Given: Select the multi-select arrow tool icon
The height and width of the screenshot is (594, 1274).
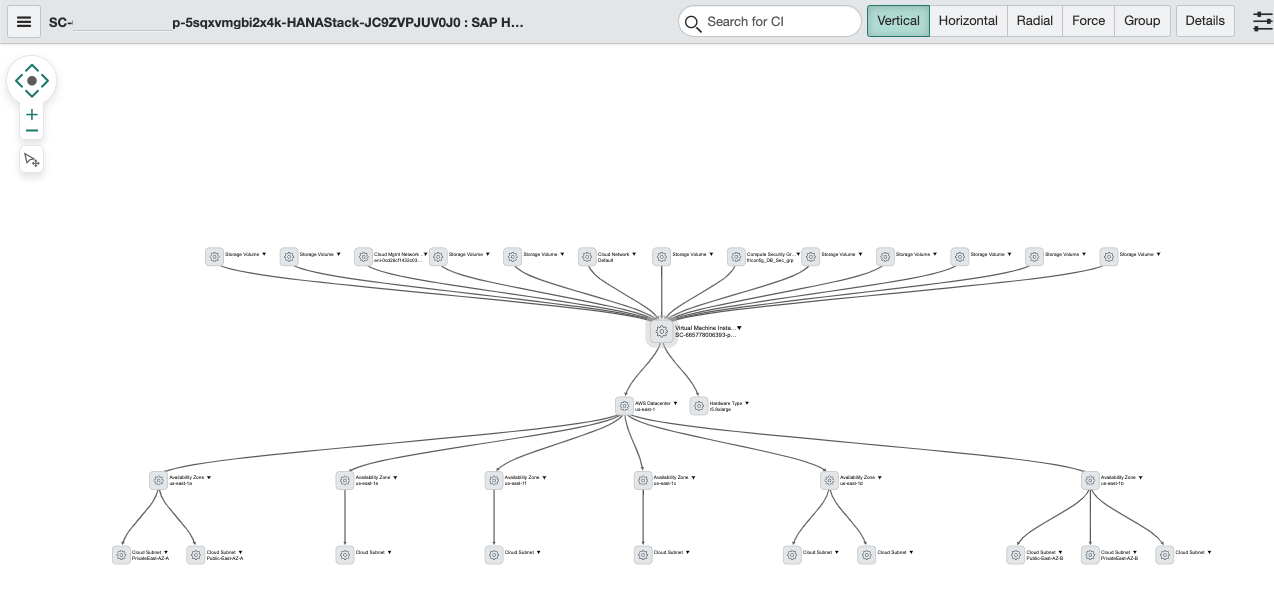Looking at the screenshot, I should click(31, 159).
